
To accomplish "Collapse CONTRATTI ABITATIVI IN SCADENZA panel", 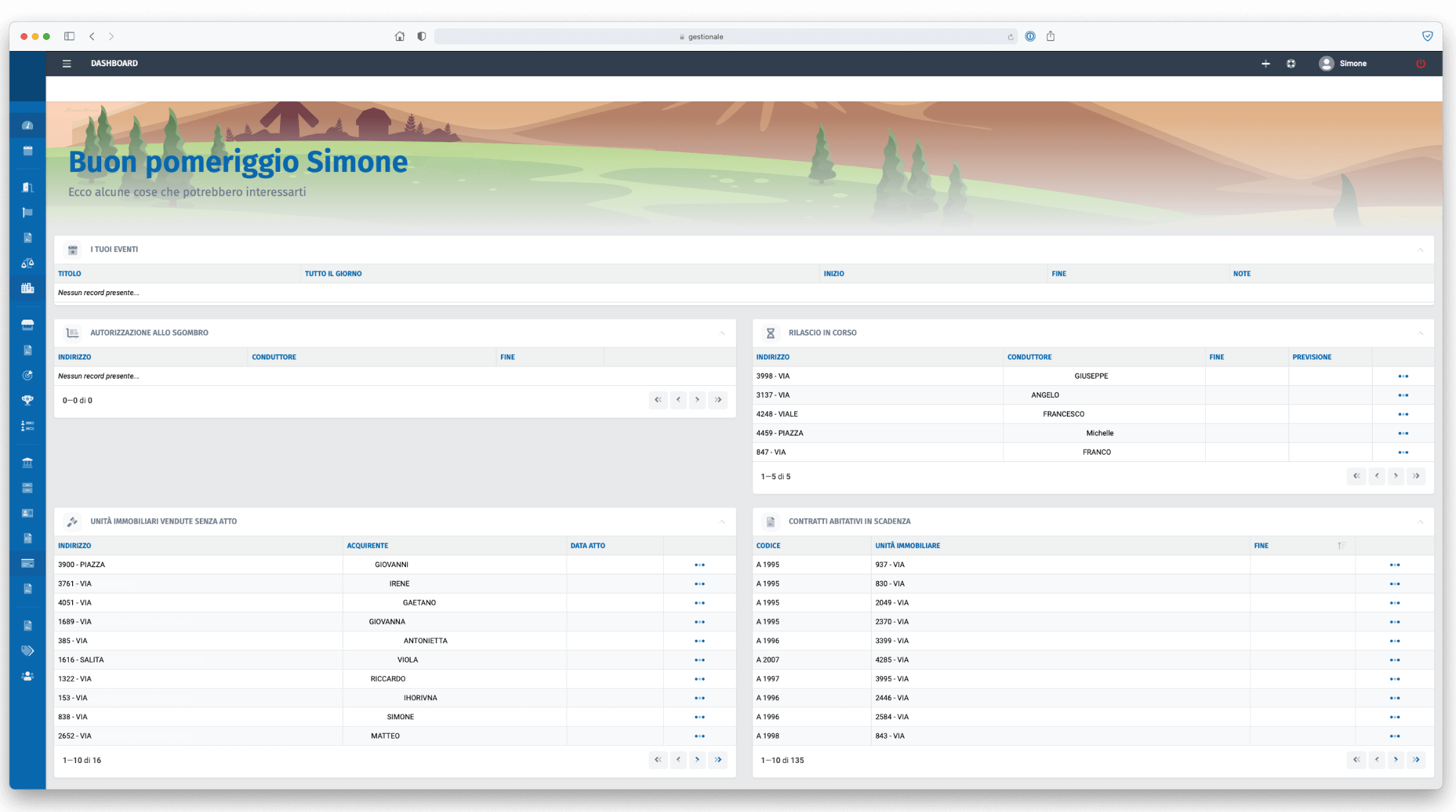I will pyautogui.click(x=1420, y=521).
